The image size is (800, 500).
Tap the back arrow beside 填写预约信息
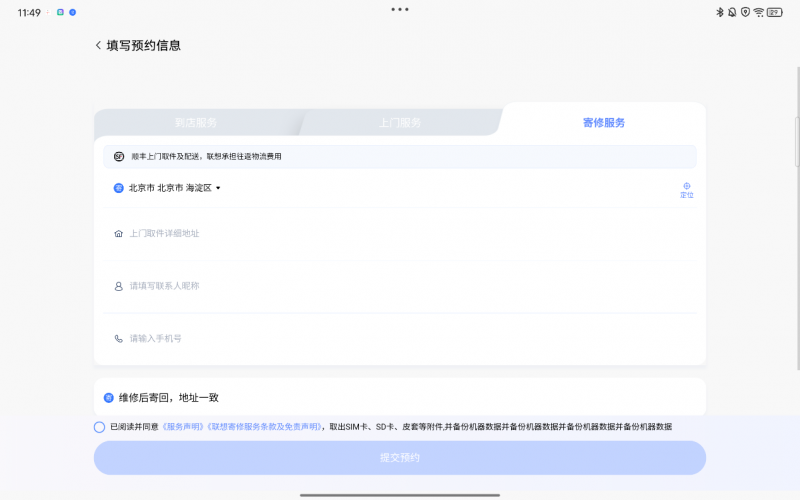(x=98, y=45)
